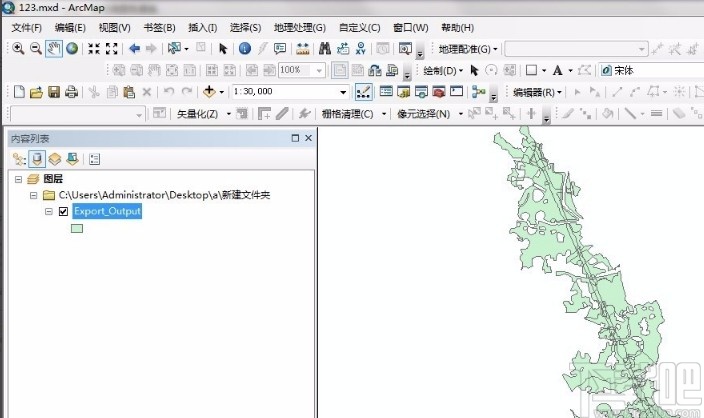Create a new map document
This screenshot has height=418, width=704.
19,92
